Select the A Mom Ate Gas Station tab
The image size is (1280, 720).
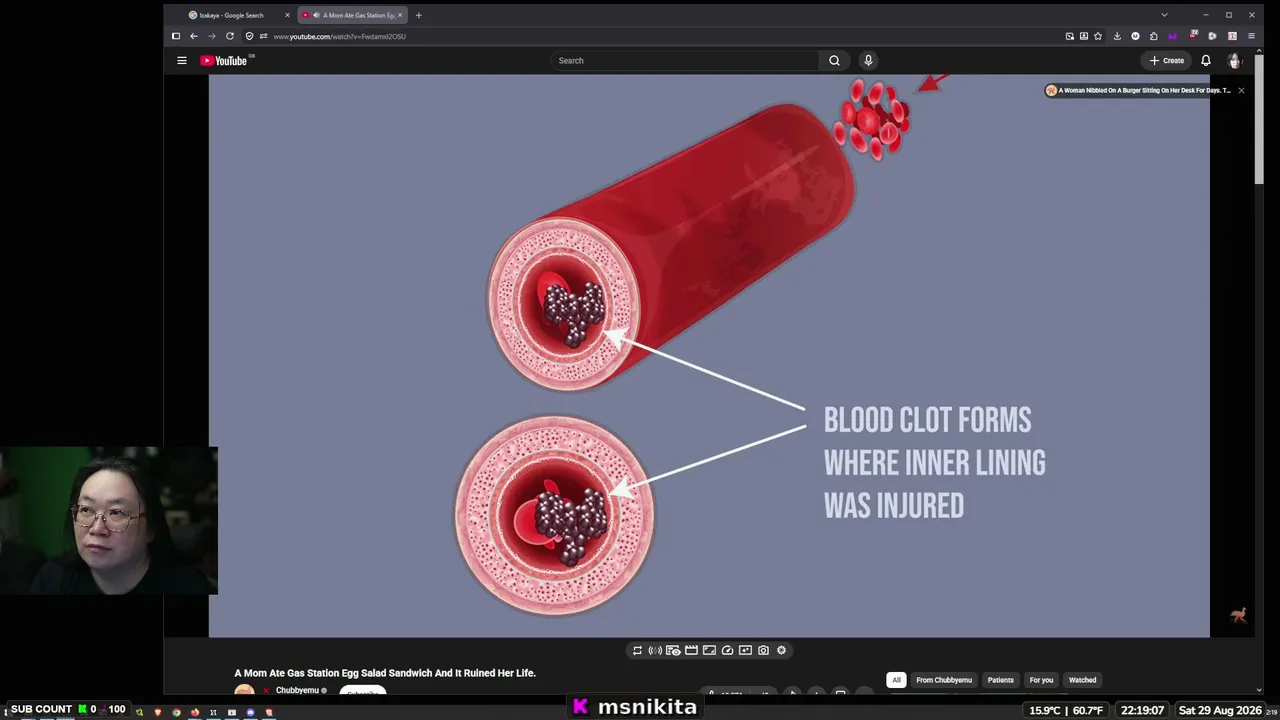(x=352, y=15)
